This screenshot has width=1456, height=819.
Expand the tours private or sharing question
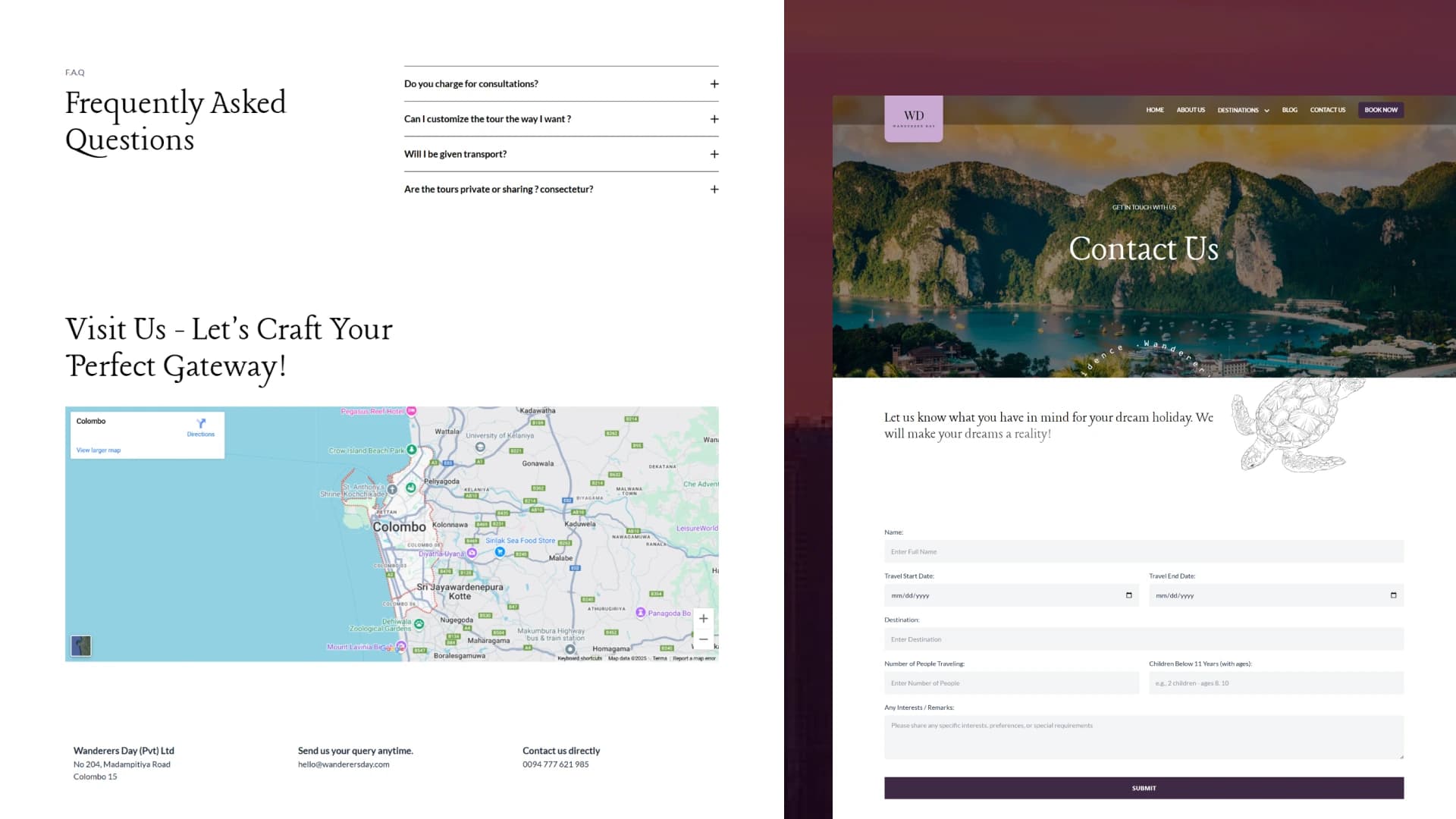pos(561,189)
